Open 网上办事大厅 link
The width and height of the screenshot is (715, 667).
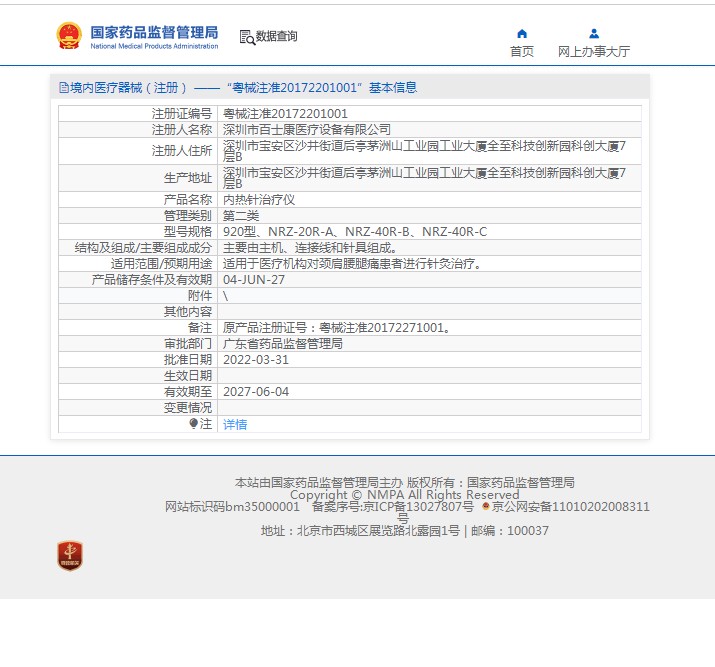tap(594, 52)
